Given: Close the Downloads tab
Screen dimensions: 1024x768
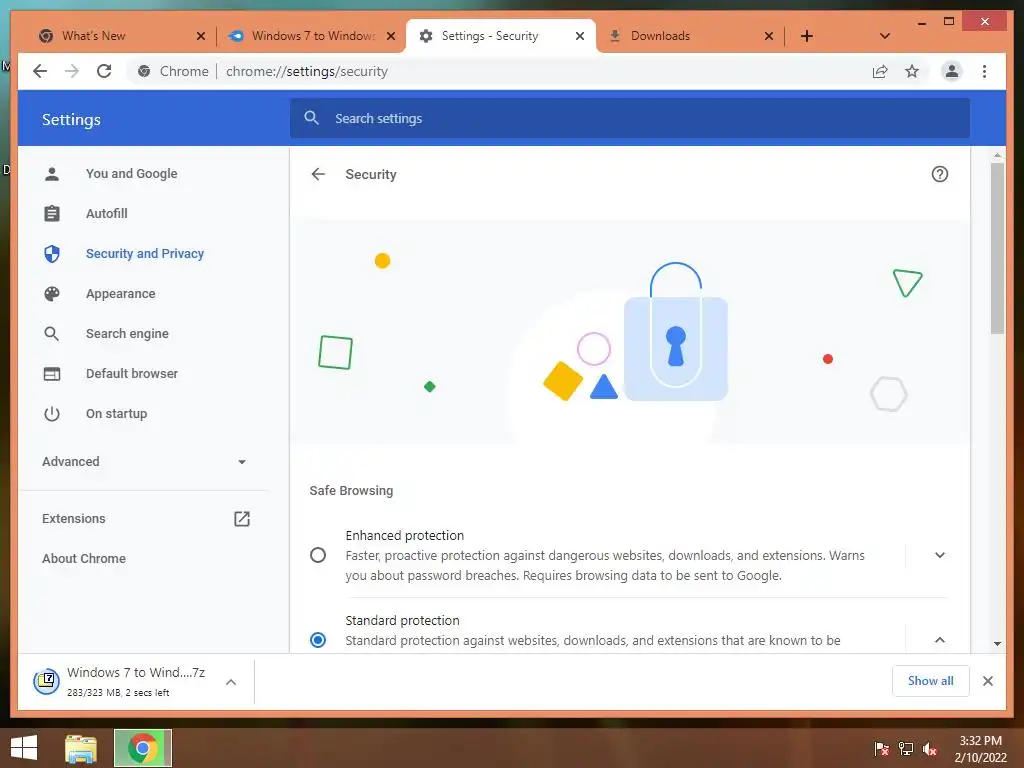Looking at the screenshot, I should (x=769, y=36).
